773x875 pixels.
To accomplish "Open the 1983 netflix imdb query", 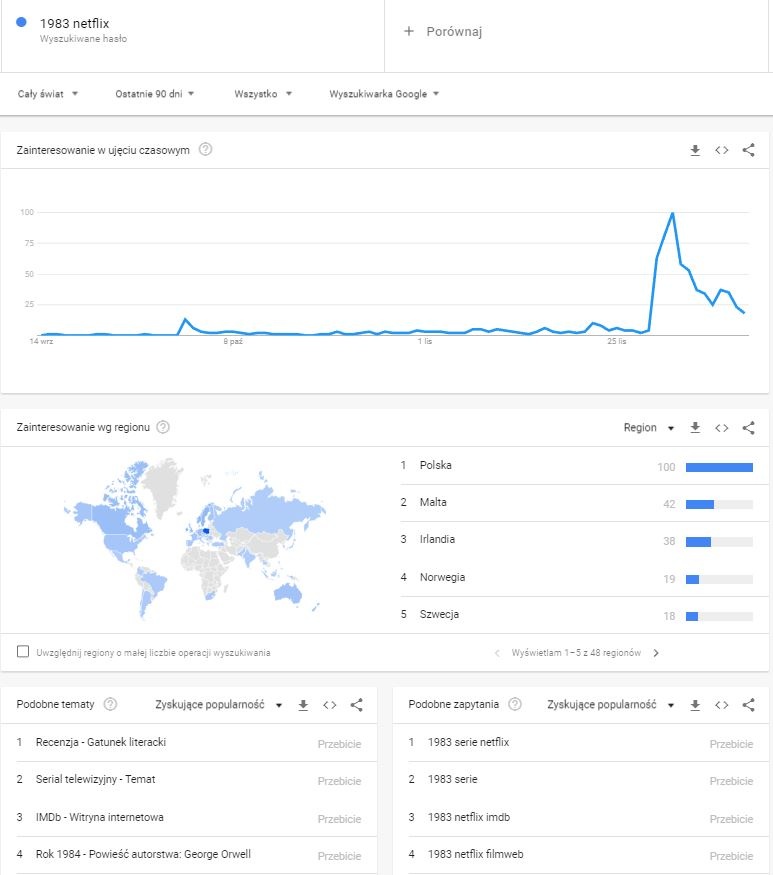I will 469,817.
